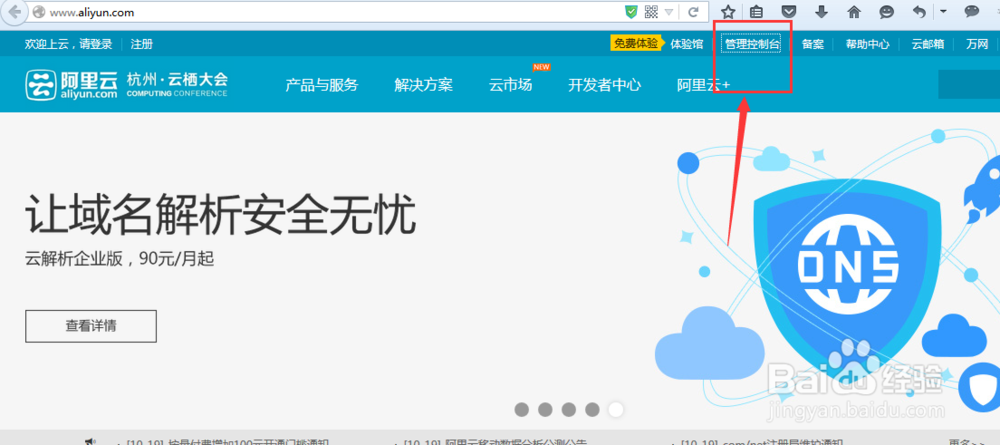1000x445 pixels.
Task: Go to browser home page icon
Action: coord(854,11)
